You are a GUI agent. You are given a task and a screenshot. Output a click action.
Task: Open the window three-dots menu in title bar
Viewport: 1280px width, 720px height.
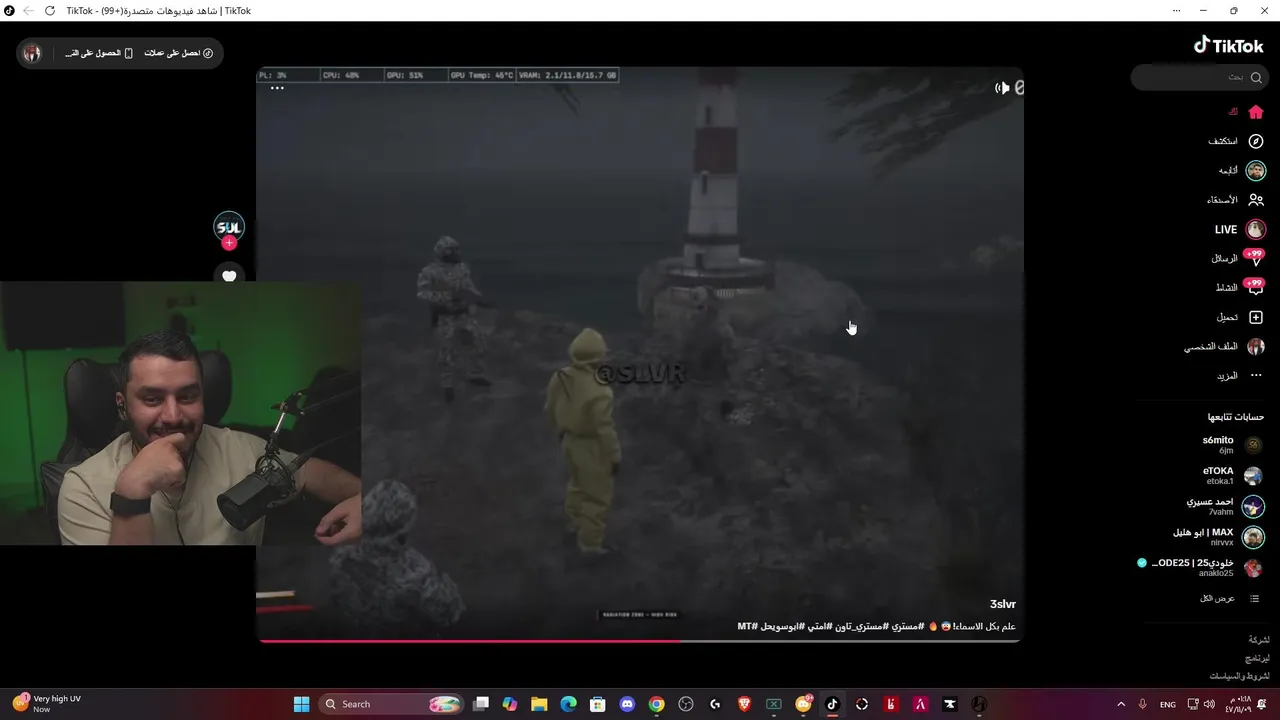tap(1176, 10)
